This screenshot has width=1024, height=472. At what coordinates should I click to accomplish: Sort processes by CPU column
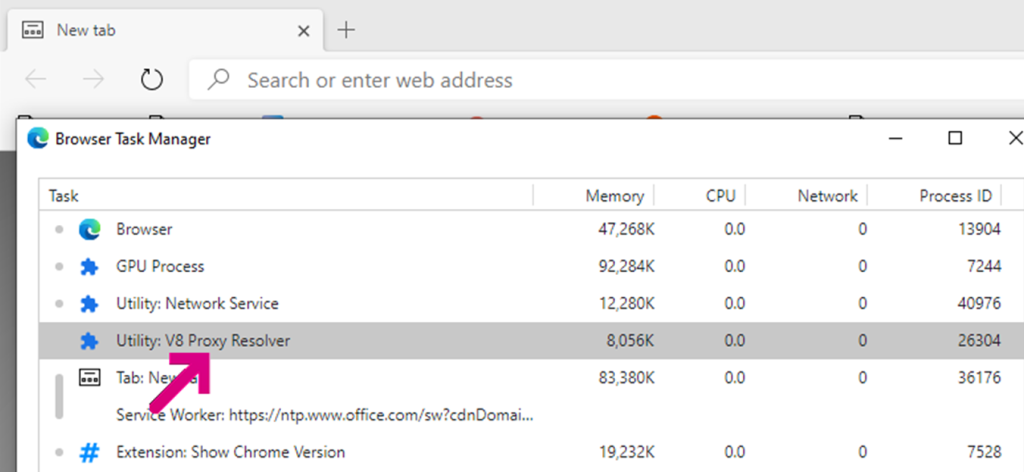pos(720,196)
